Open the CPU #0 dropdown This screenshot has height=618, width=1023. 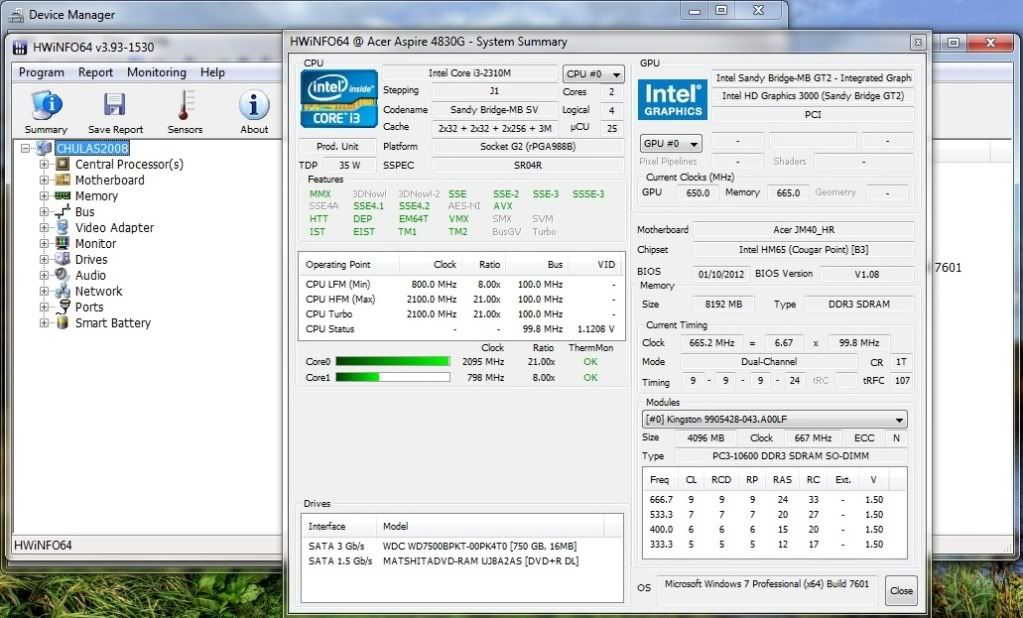coord(593,74)
